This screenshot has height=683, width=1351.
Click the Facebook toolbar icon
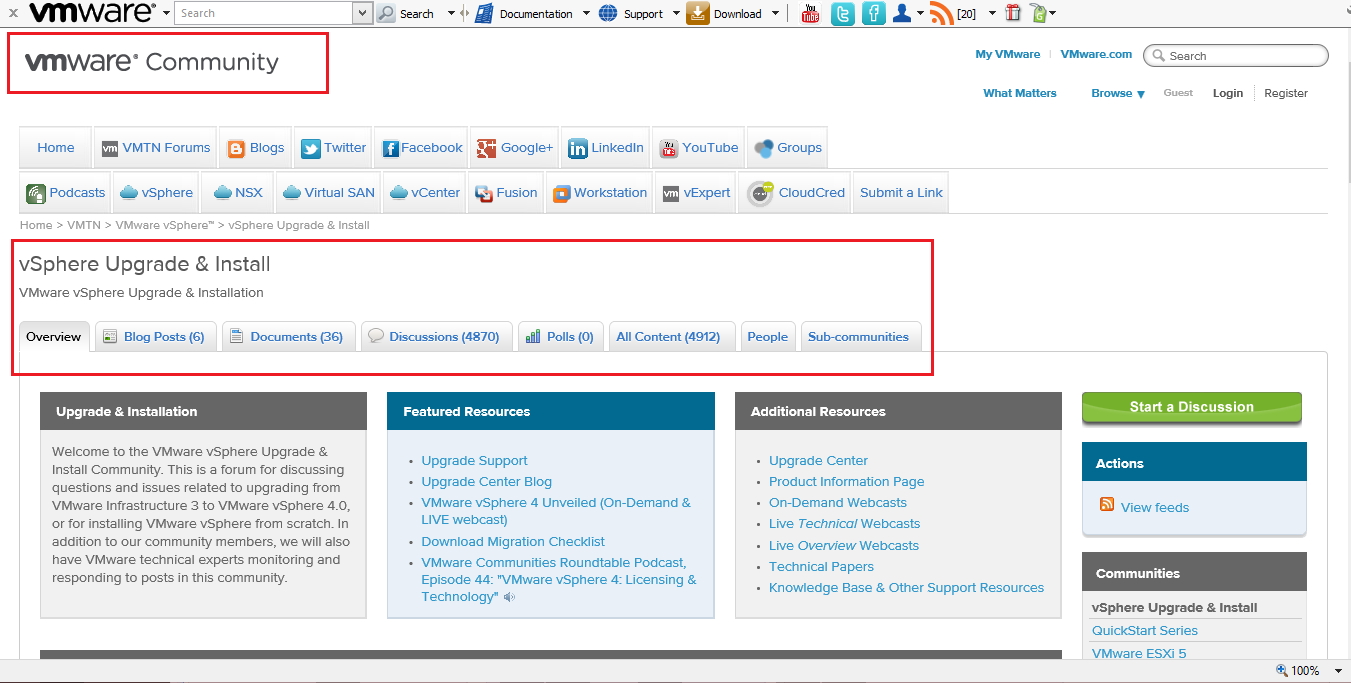click(x=873, y=13)
